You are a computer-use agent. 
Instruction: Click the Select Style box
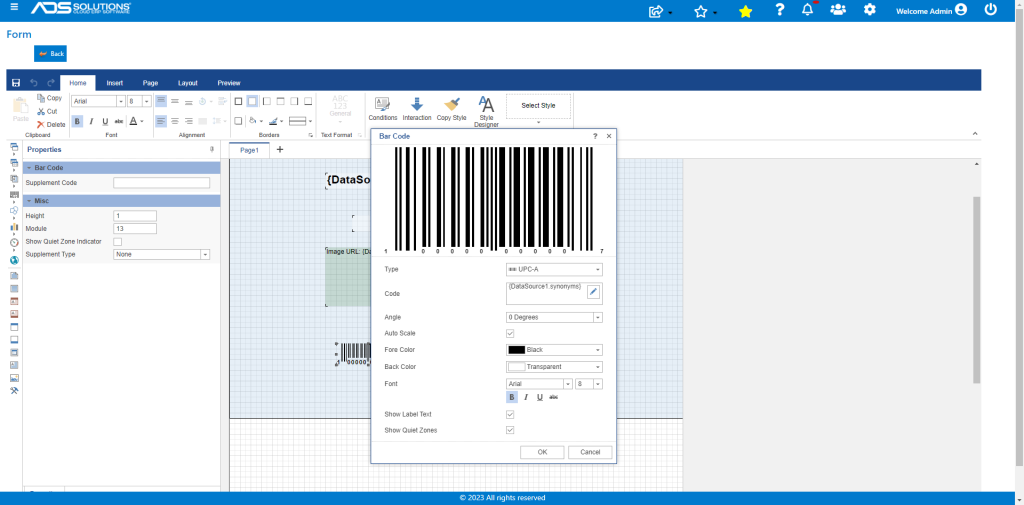(x=539, y=106)
